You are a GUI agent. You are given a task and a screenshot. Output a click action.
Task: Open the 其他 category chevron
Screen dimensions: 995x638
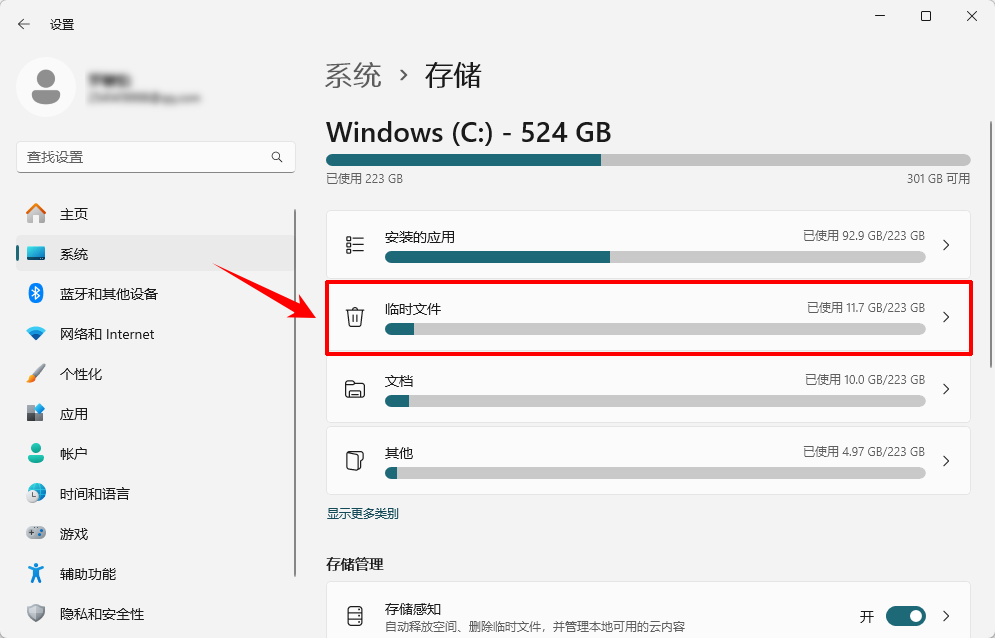click(946, 461)
